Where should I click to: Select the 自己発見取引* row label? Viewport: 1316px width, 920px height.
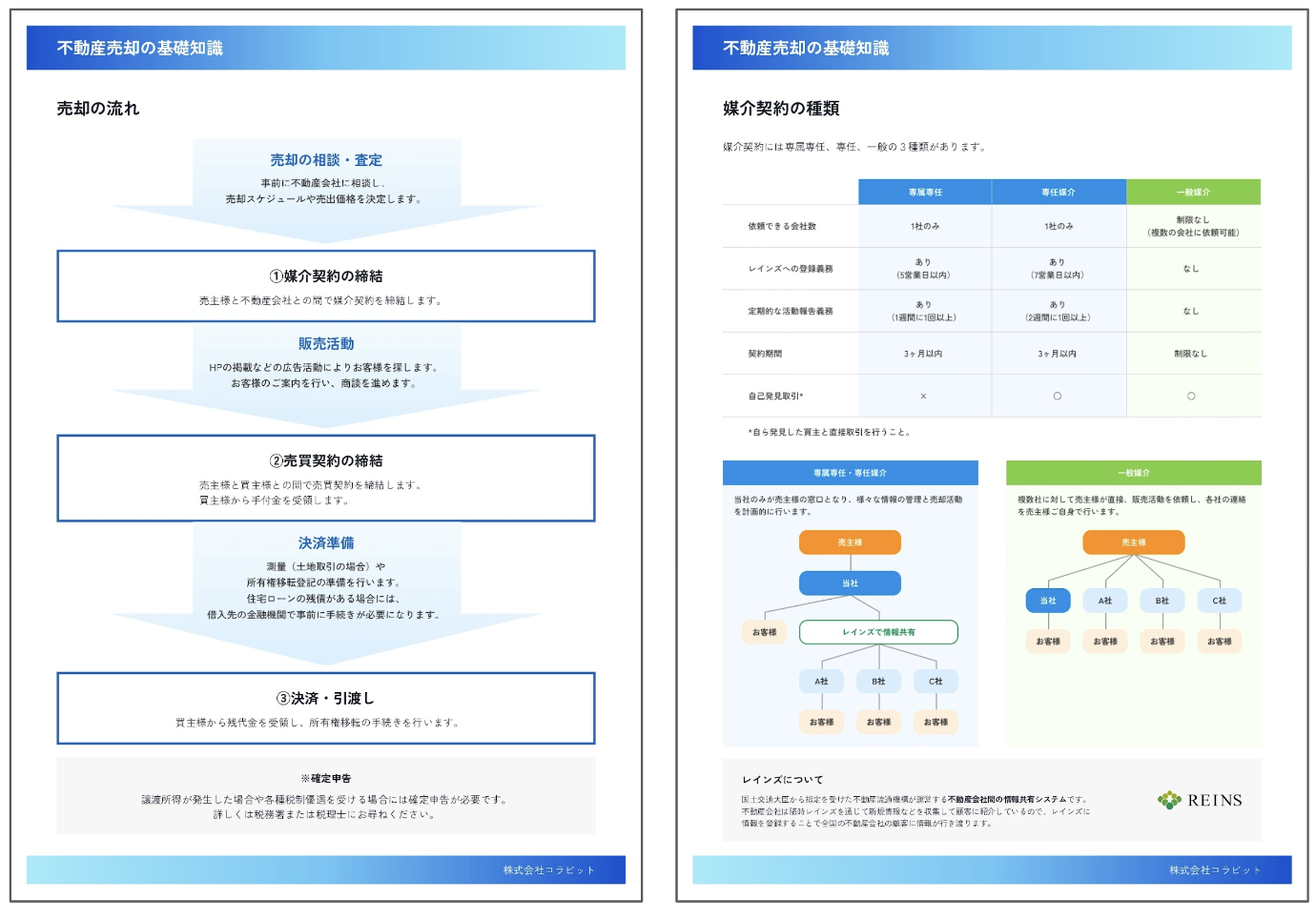point(775,396)
